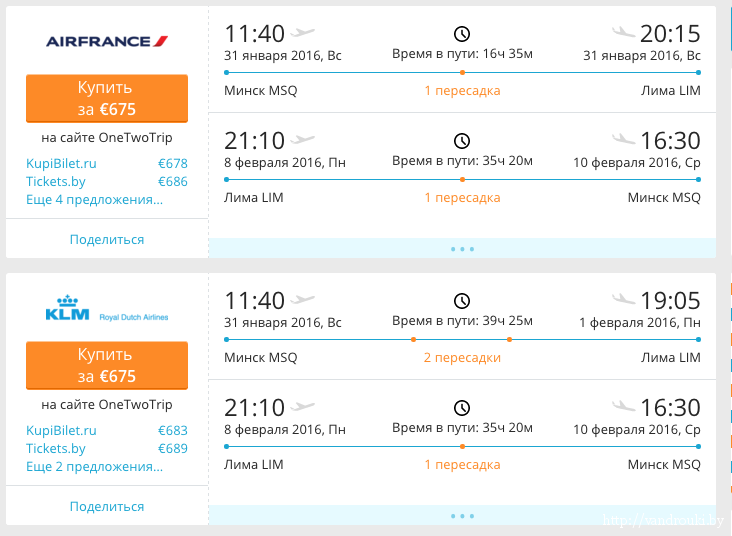Click arrival plane icon next to 19:05
The width and height of the screenshot is (732, 536).
pos(623,300)
